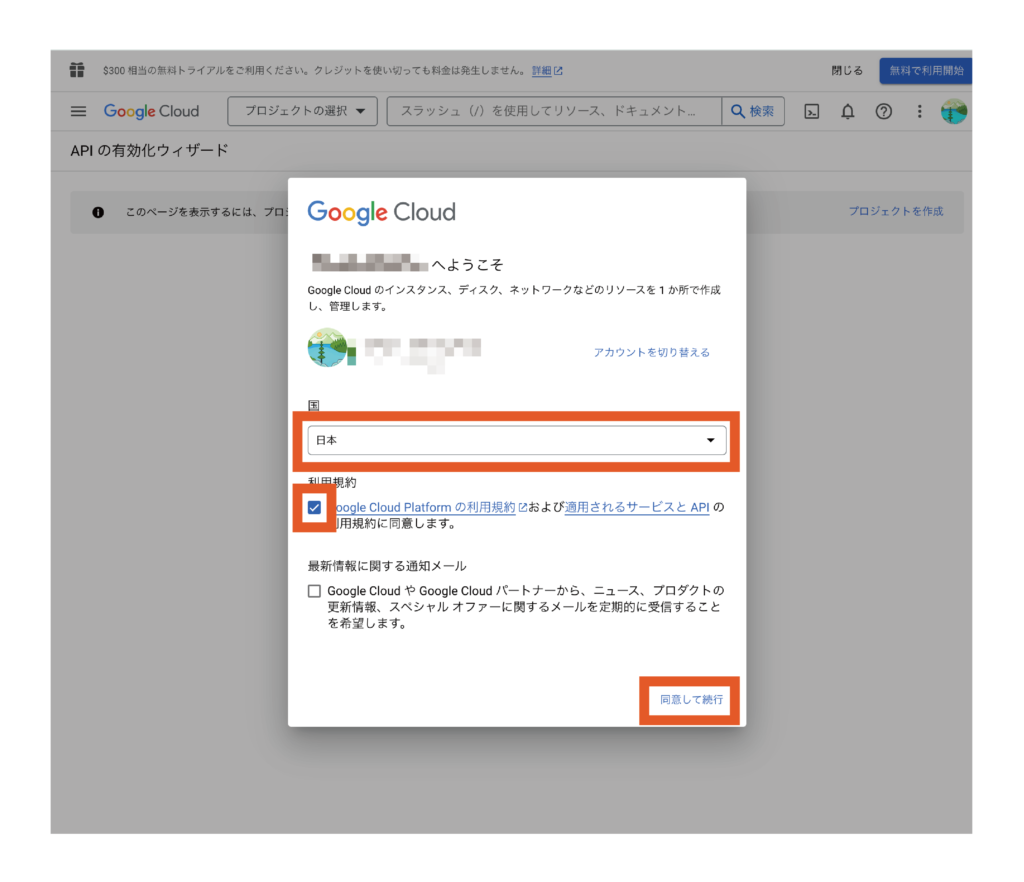This screenshot has height=882, width=1024.
Task: Open the hamburger navigation menu
Action: pyautogui.click(x=78, y=112)
